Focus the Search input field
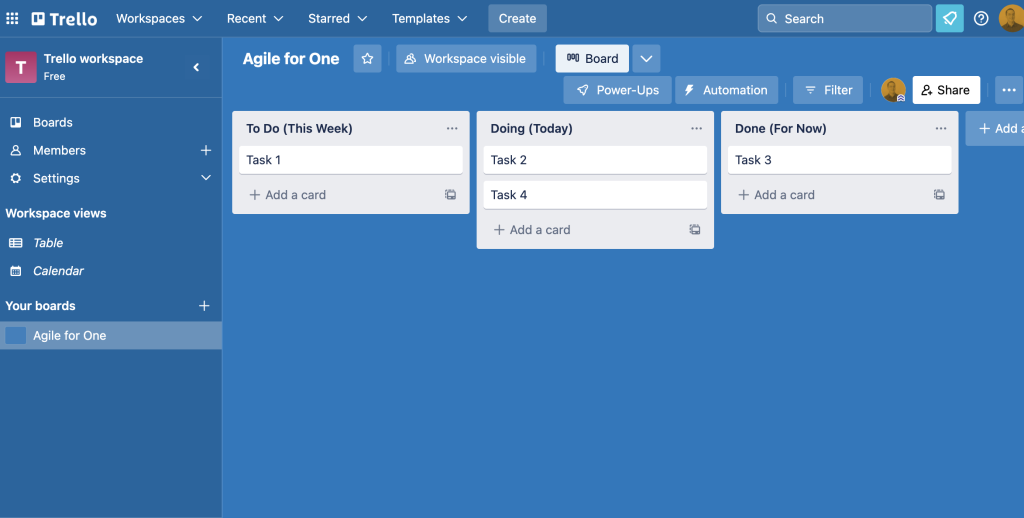 (x=844, y=18)
